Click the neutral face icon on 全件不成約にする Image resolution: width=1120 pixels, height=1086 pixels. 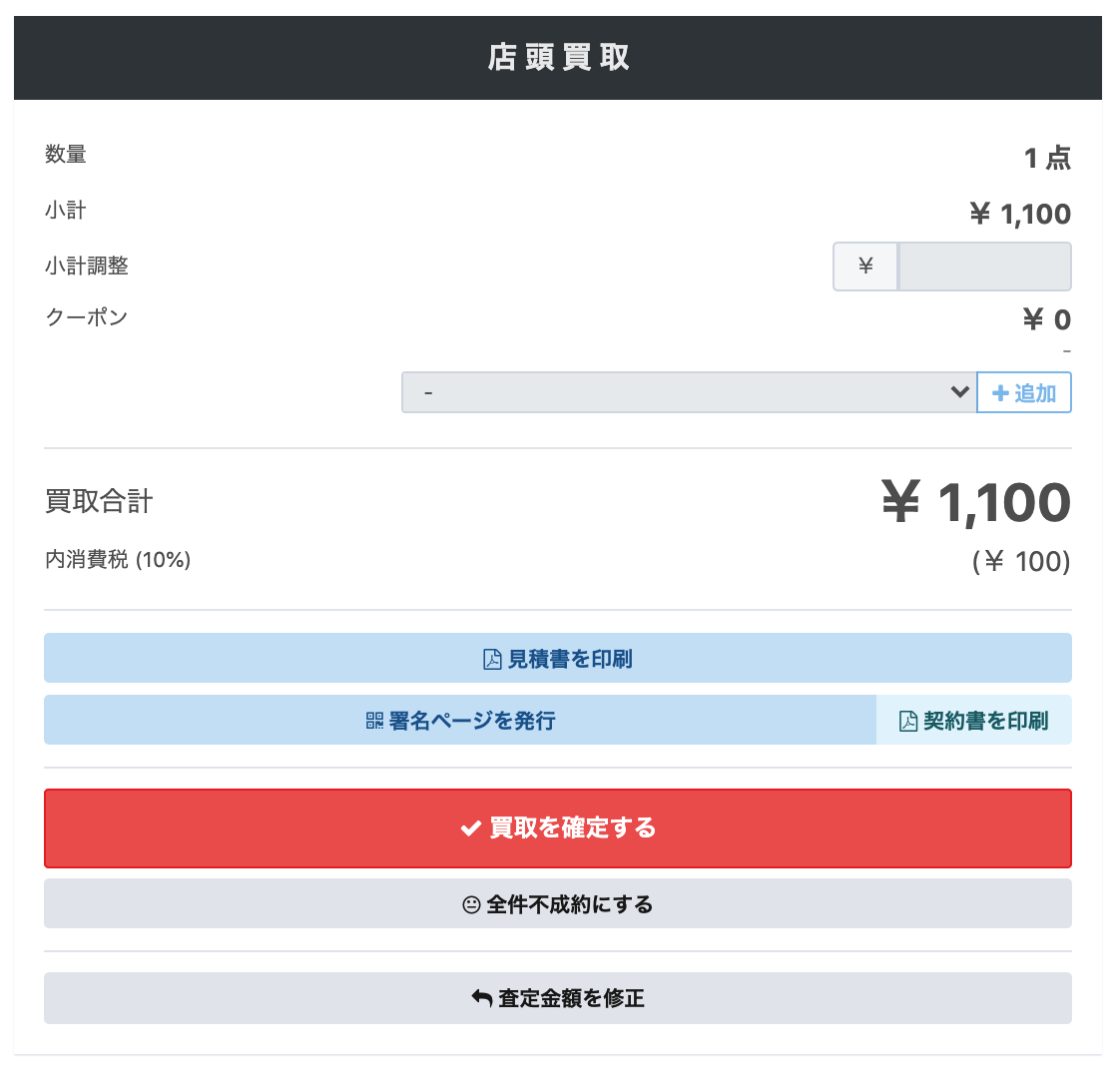point(471,904)
